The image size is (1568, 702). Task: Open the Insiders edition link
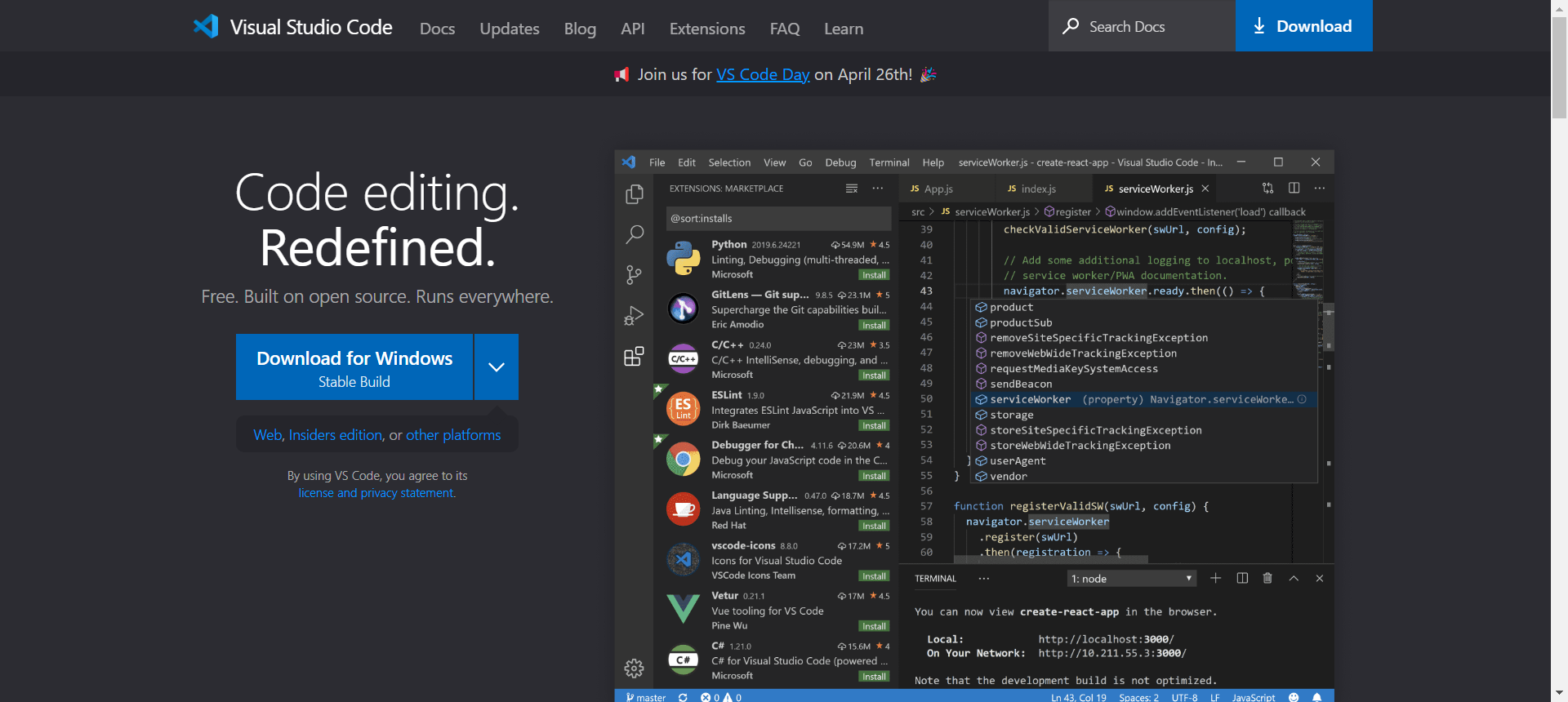coord(335,435)
